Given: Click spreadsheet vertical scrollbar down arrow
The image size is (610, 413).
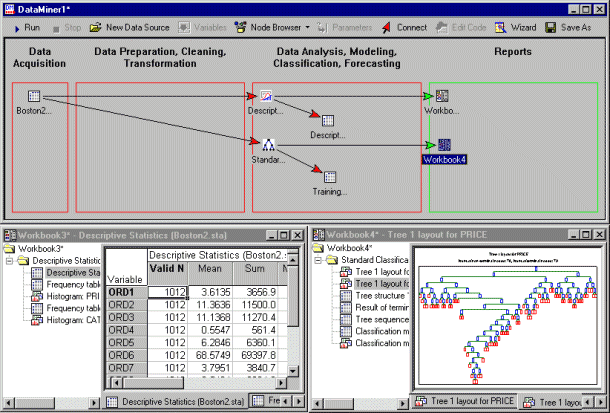Looking at the screenshot, I should (x=293, y=371).
